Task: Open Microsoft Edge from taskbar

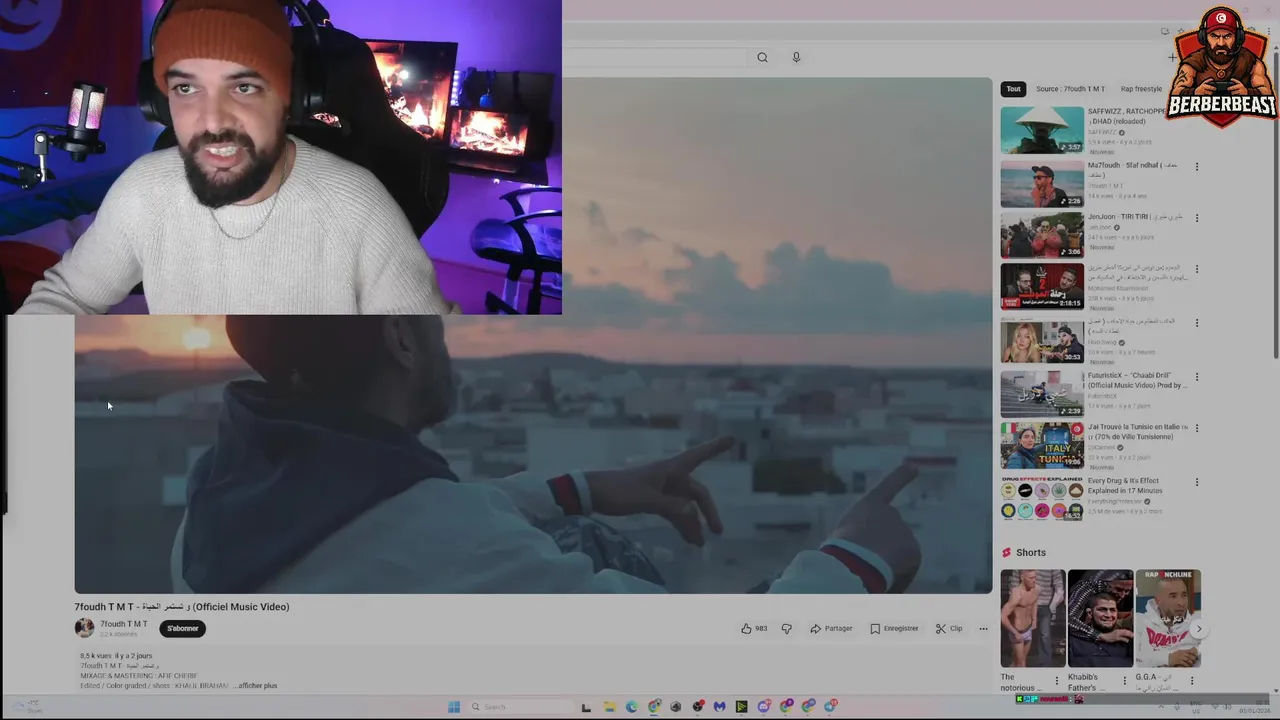Action: (x=631, y=707)
